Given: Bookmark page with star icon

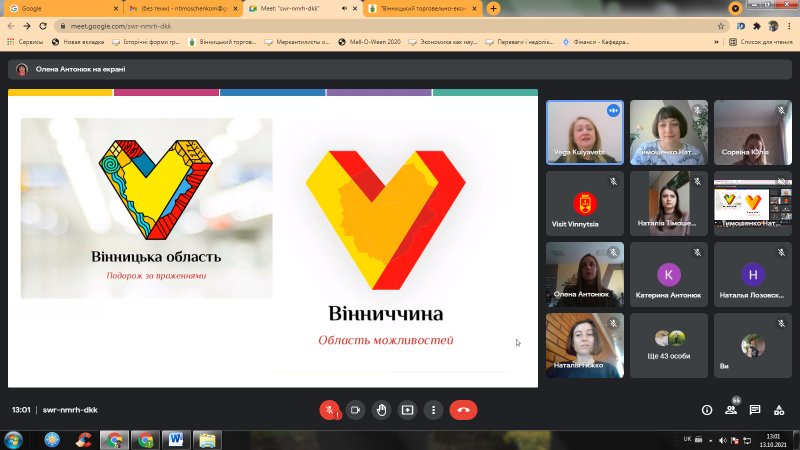Looking at the screenshot, I should tap(721, 26).
